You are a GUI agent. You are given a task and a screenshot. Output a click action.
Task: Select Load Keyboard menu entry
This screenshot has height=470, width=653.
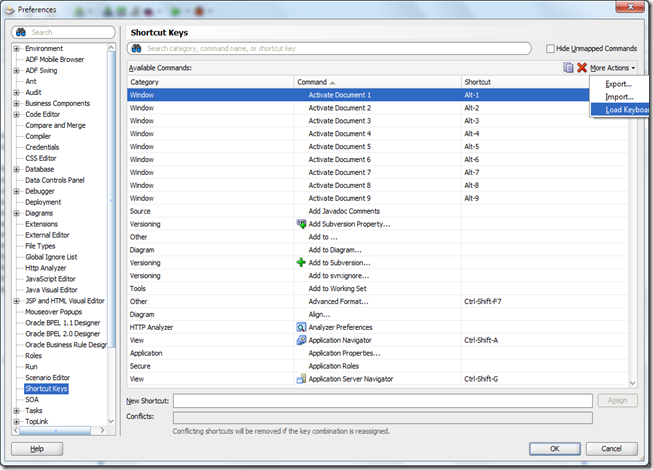[620, 110]
